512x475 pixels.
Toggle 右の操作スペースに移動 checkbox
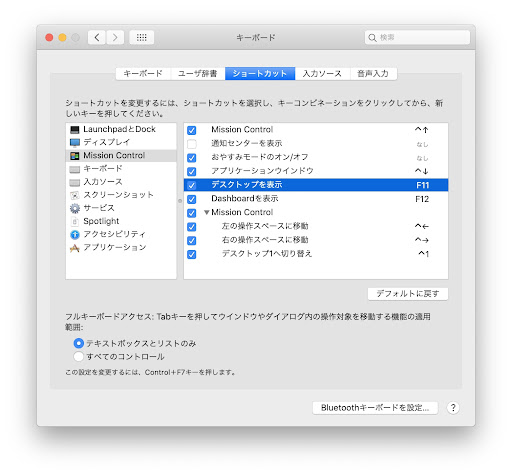point(192,241)
